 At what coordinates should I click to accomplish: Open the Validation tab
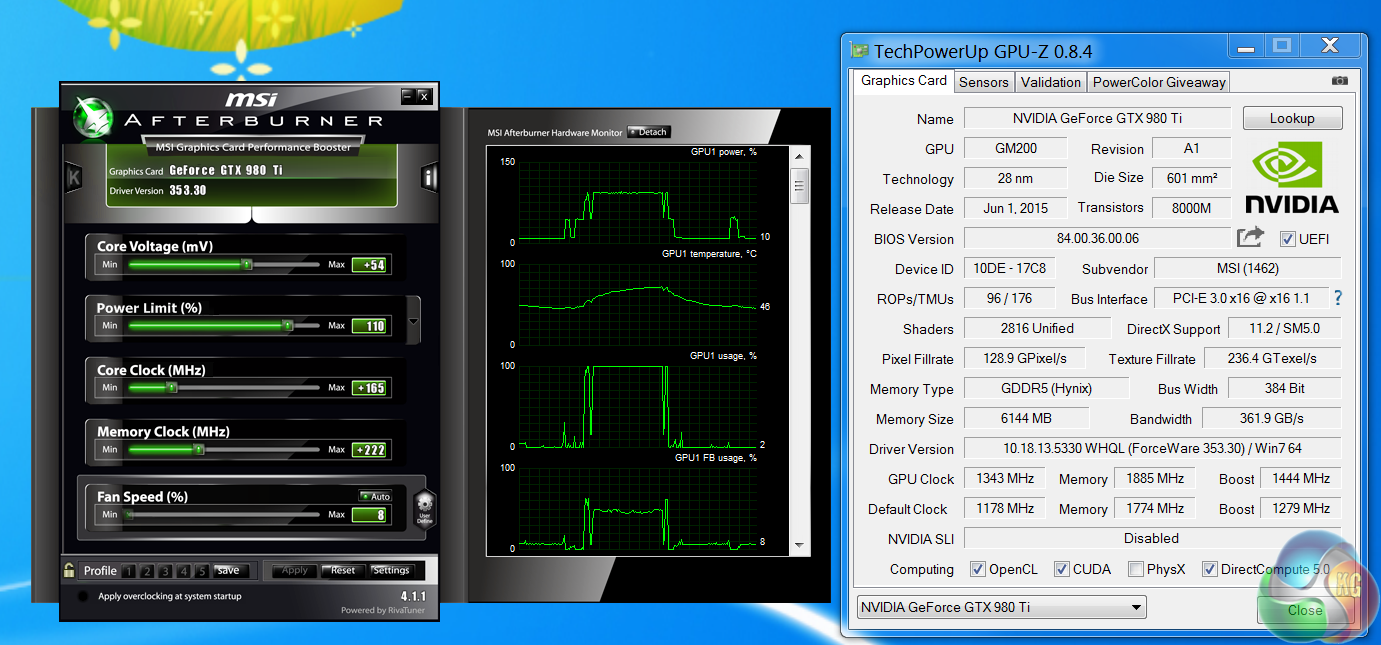(1051, 82)
